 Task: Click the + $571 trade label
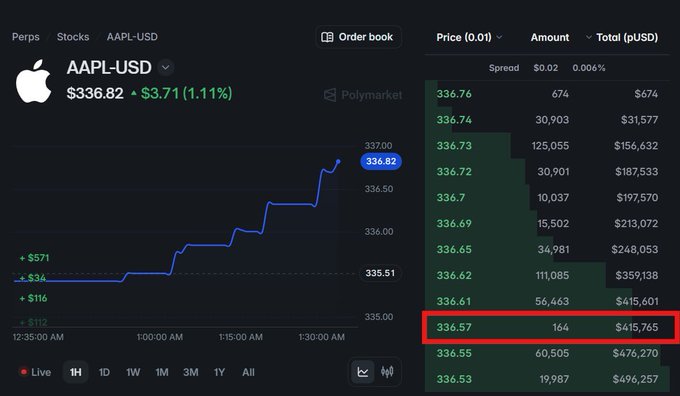35,258
